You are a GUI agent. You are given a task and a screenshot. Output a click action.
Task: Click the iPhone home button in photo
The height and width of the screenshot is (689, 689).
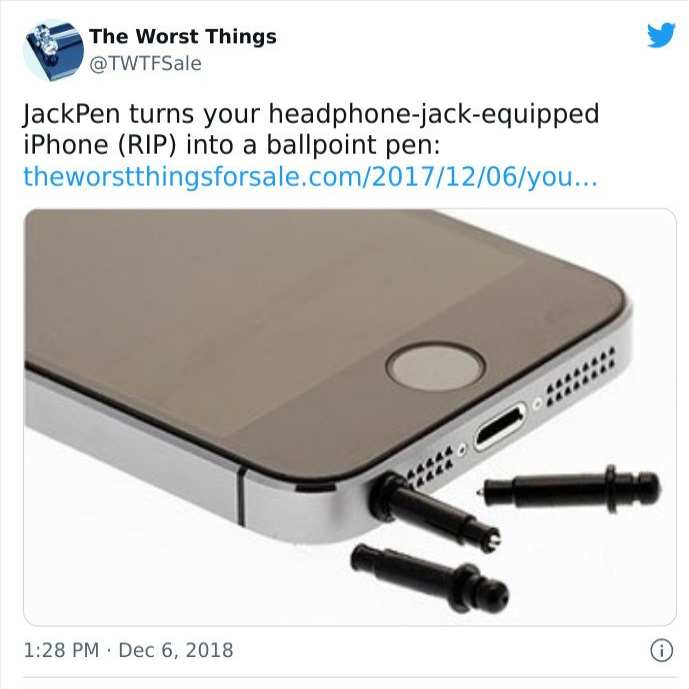click(435, 367)
